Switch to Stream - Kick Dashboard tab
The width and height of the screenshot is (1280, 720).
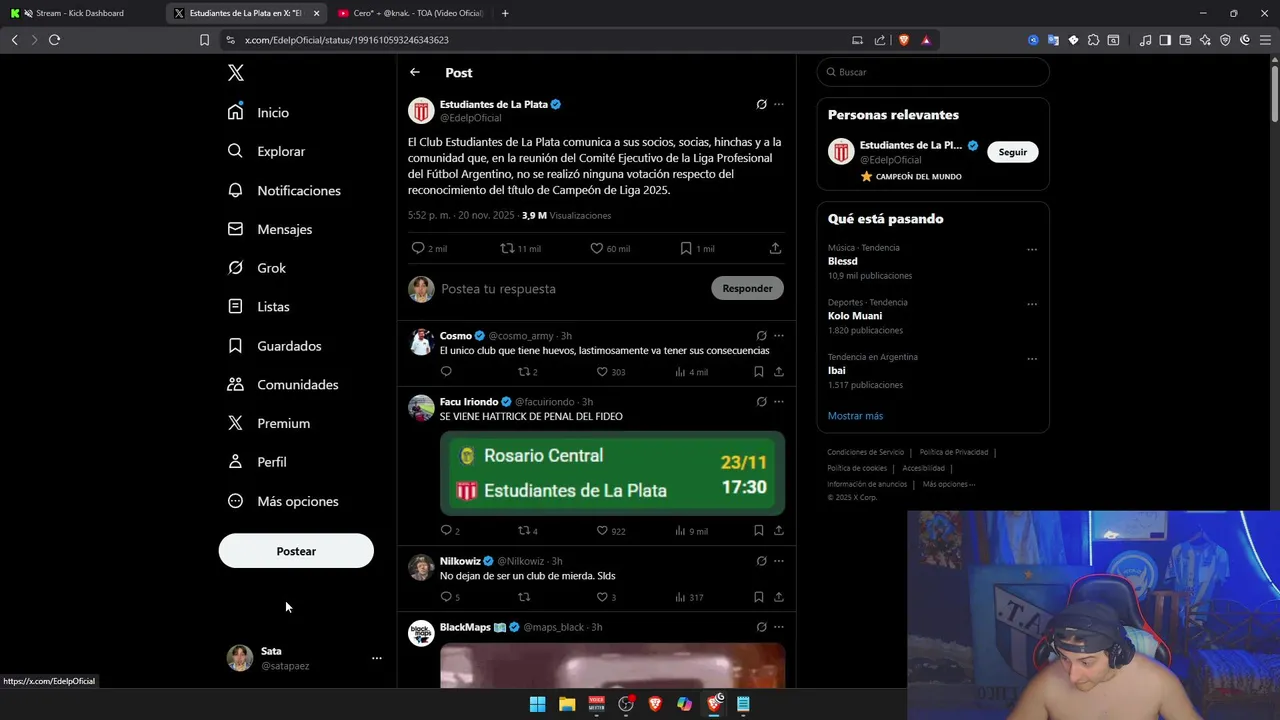[82, 13]
